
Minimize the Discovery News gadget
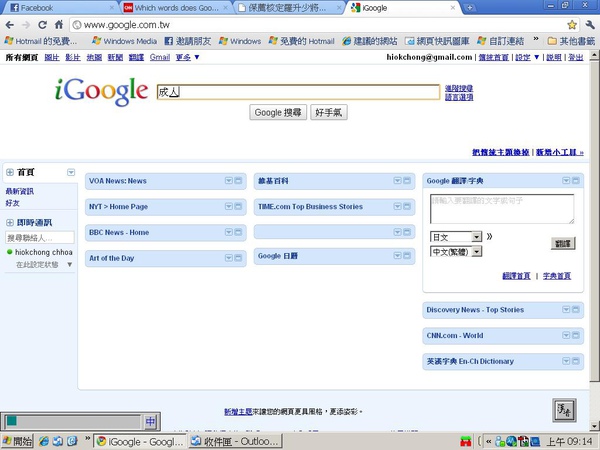[x=576, y=310]
